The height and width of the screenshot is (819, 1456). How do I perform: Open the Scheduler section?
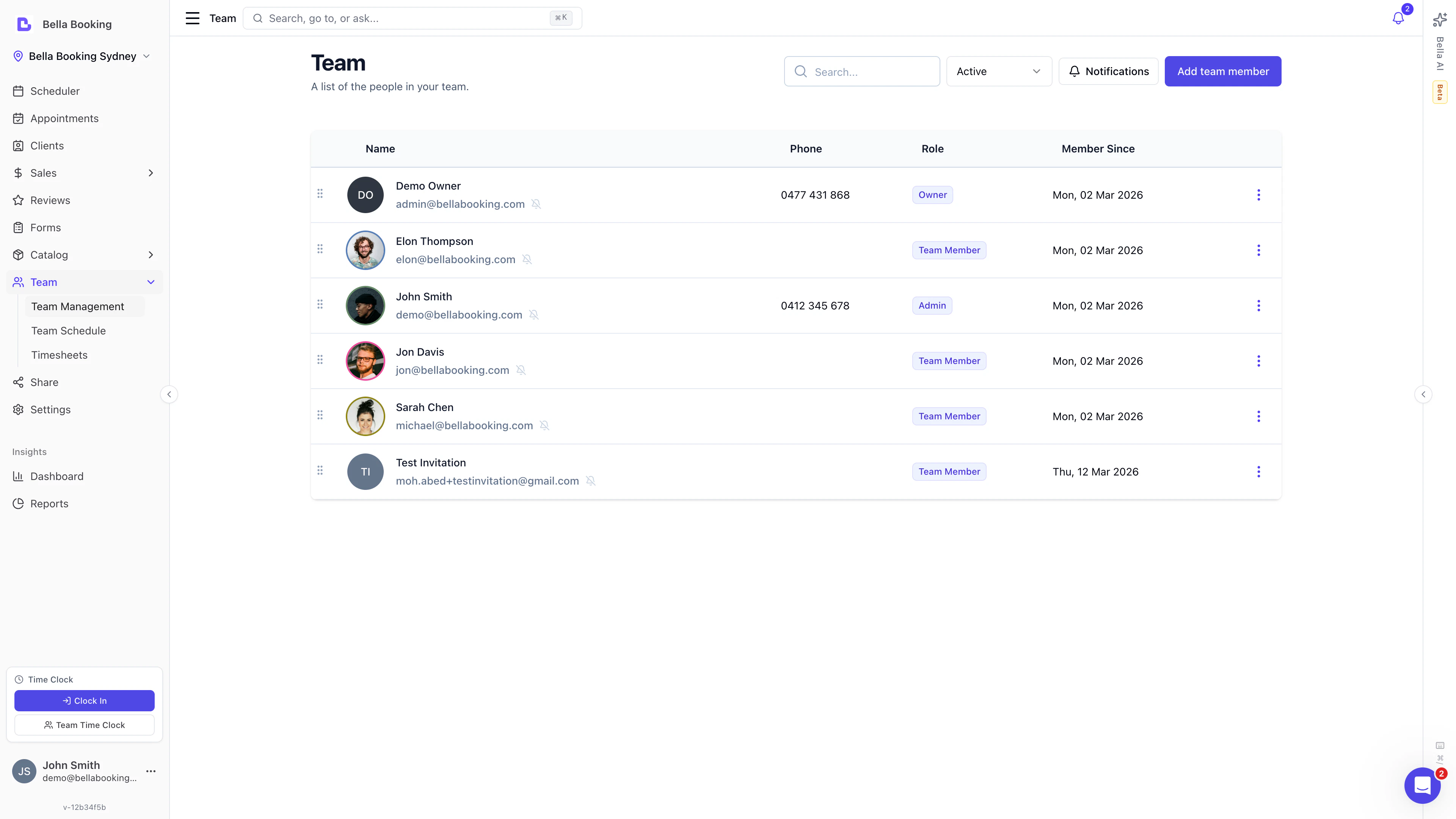(x=55, y=91)
